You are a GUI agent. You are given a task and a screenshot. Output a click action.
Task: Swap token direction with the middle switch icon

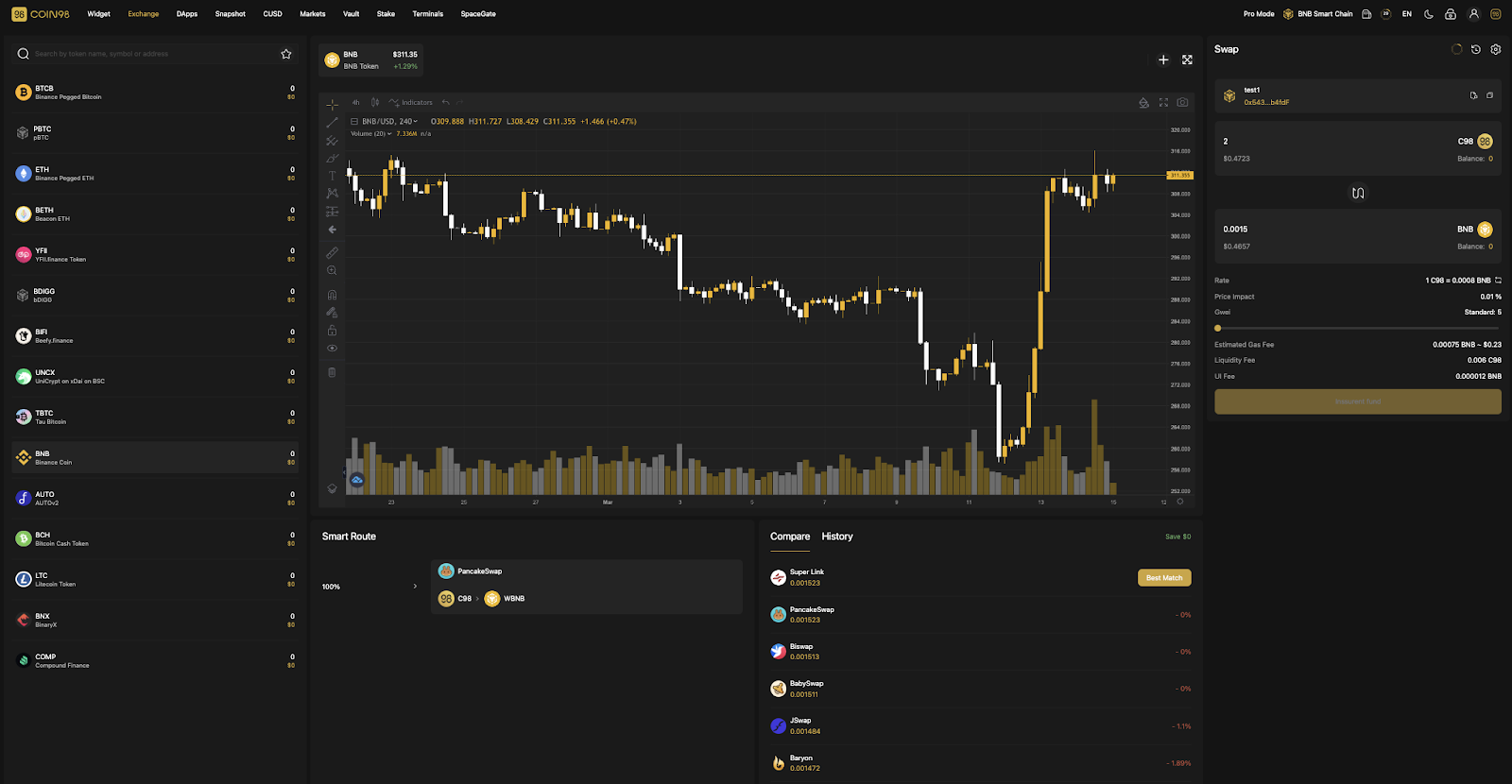(1358, 193)
